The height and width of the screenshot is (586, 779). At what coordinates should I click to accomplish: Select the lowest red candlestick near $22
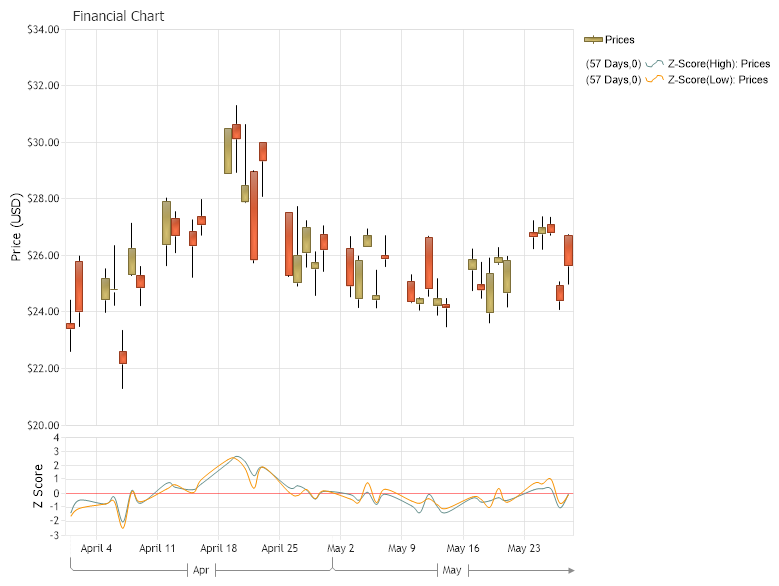tap(123, 357)
